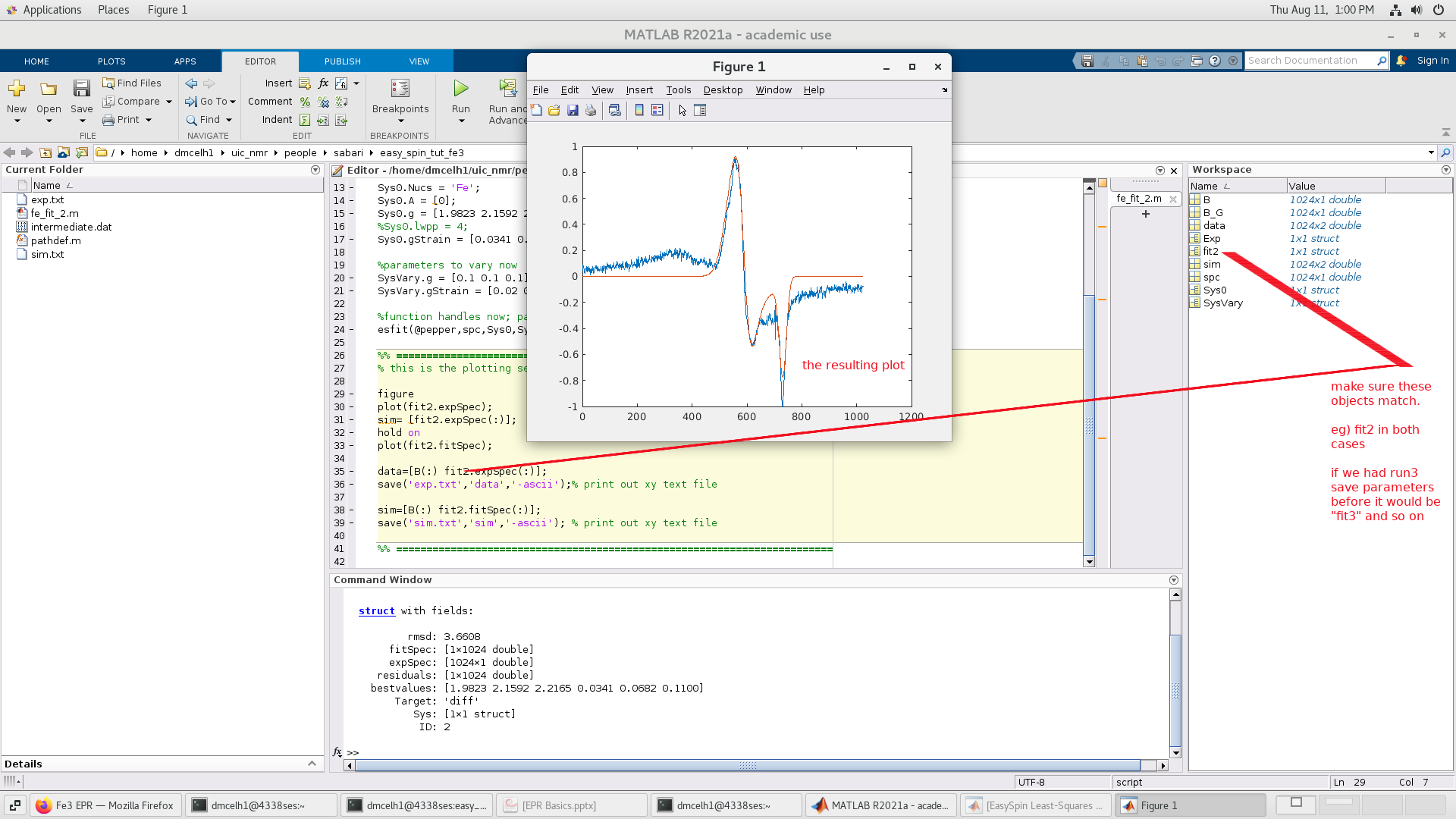Click Print Figure icon in Figure 1 toolbar
Image resolution: width=1456 pixels, height=819 pixels.
pyautogui.click(x=591, y=111)
